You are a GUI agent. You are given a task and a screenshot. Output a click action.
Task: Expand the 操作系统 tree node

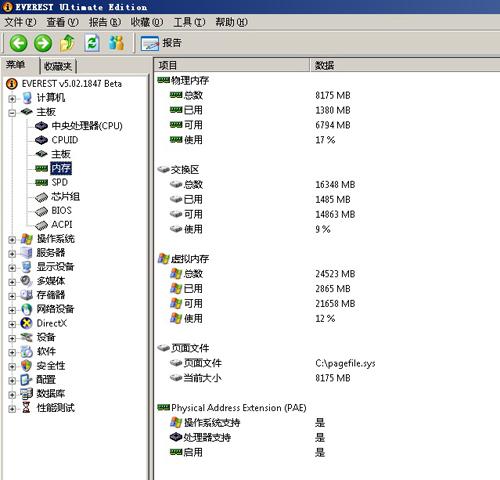[12, 240]
